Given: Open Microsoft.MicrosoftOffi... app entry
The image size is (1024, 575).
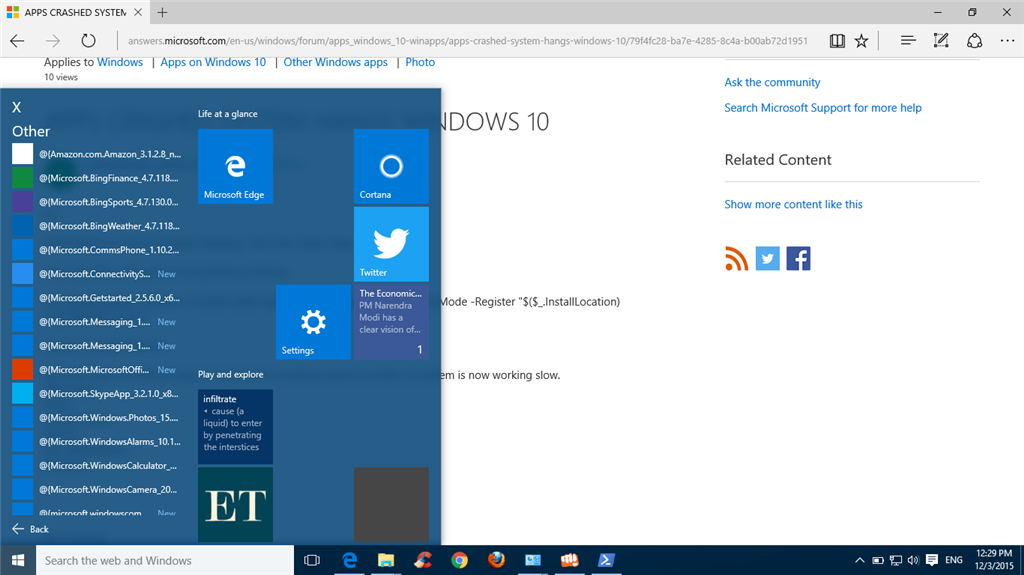Looking at the screenshot, I should click(x=97, y=370).
